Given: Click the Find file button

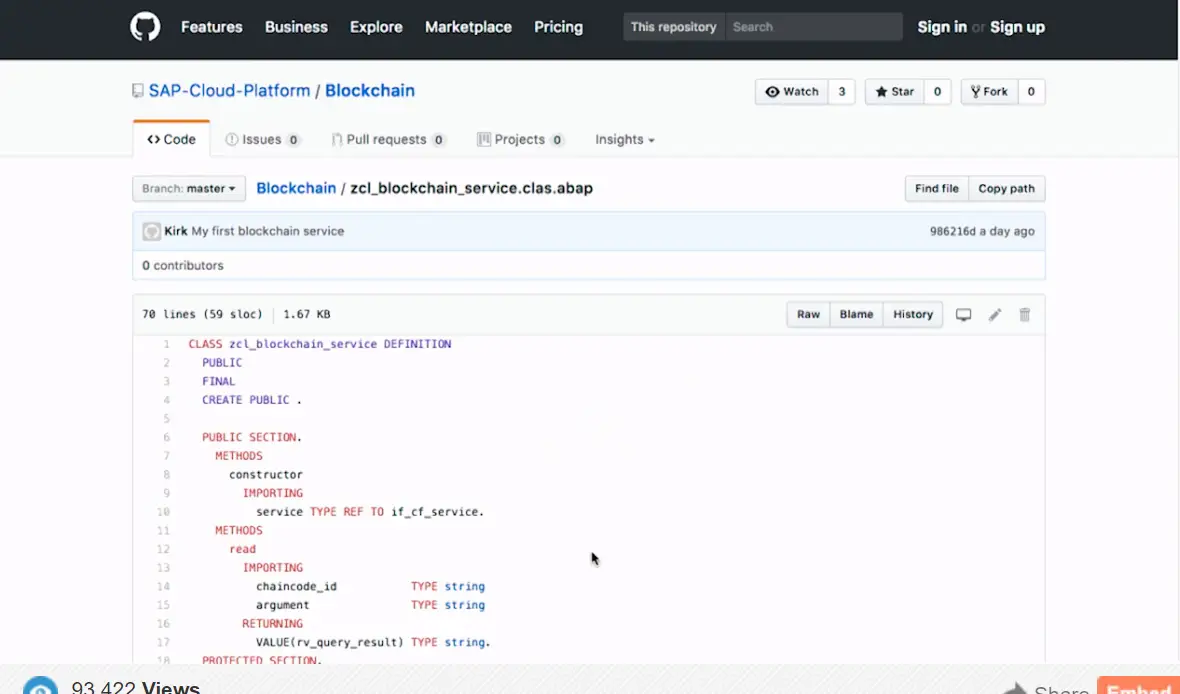Looking at the screenshot, I should tap(937, 188).
